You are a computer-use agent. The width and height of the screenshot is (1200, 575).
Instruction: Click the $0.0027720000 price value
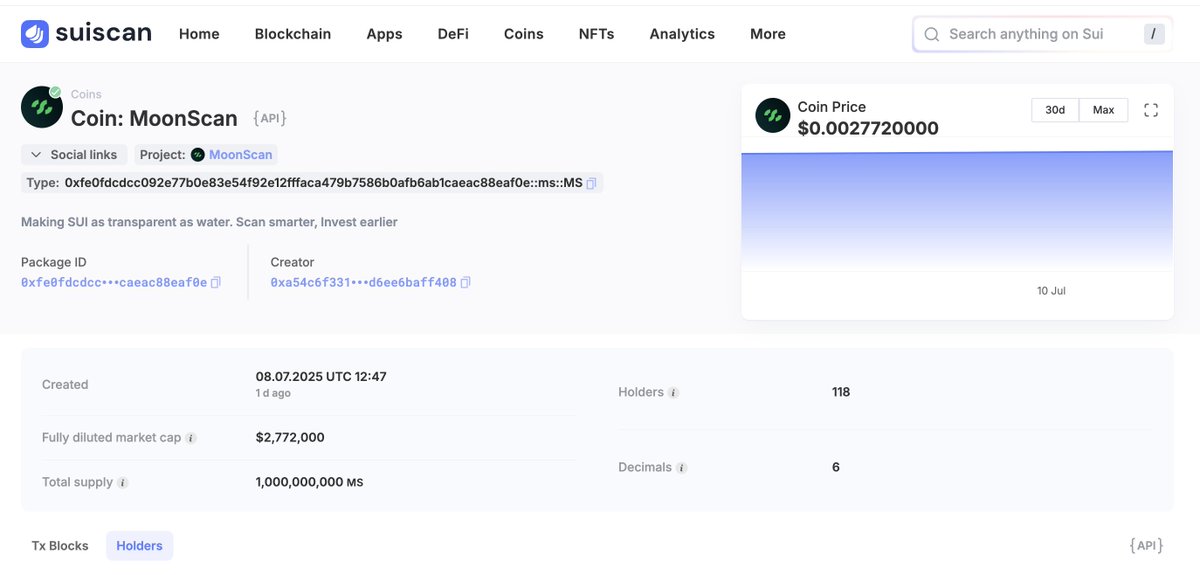click(x=868, y=128)
